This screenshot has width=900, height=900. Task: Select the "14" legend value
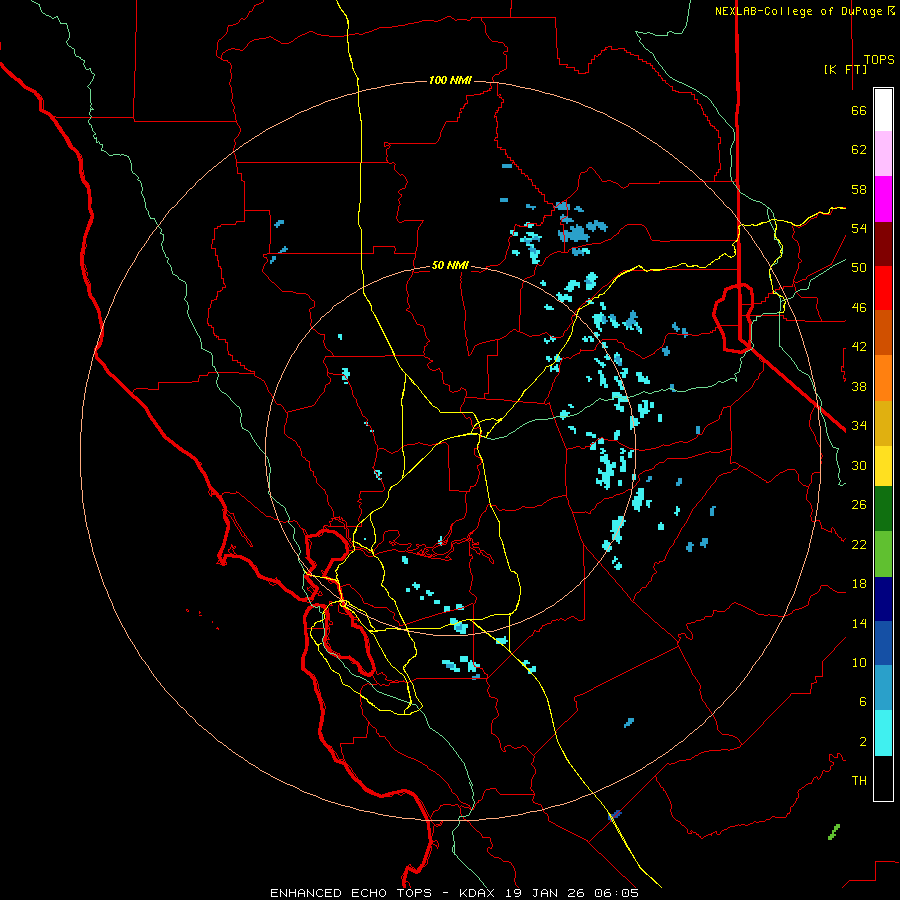coord(859,623)
